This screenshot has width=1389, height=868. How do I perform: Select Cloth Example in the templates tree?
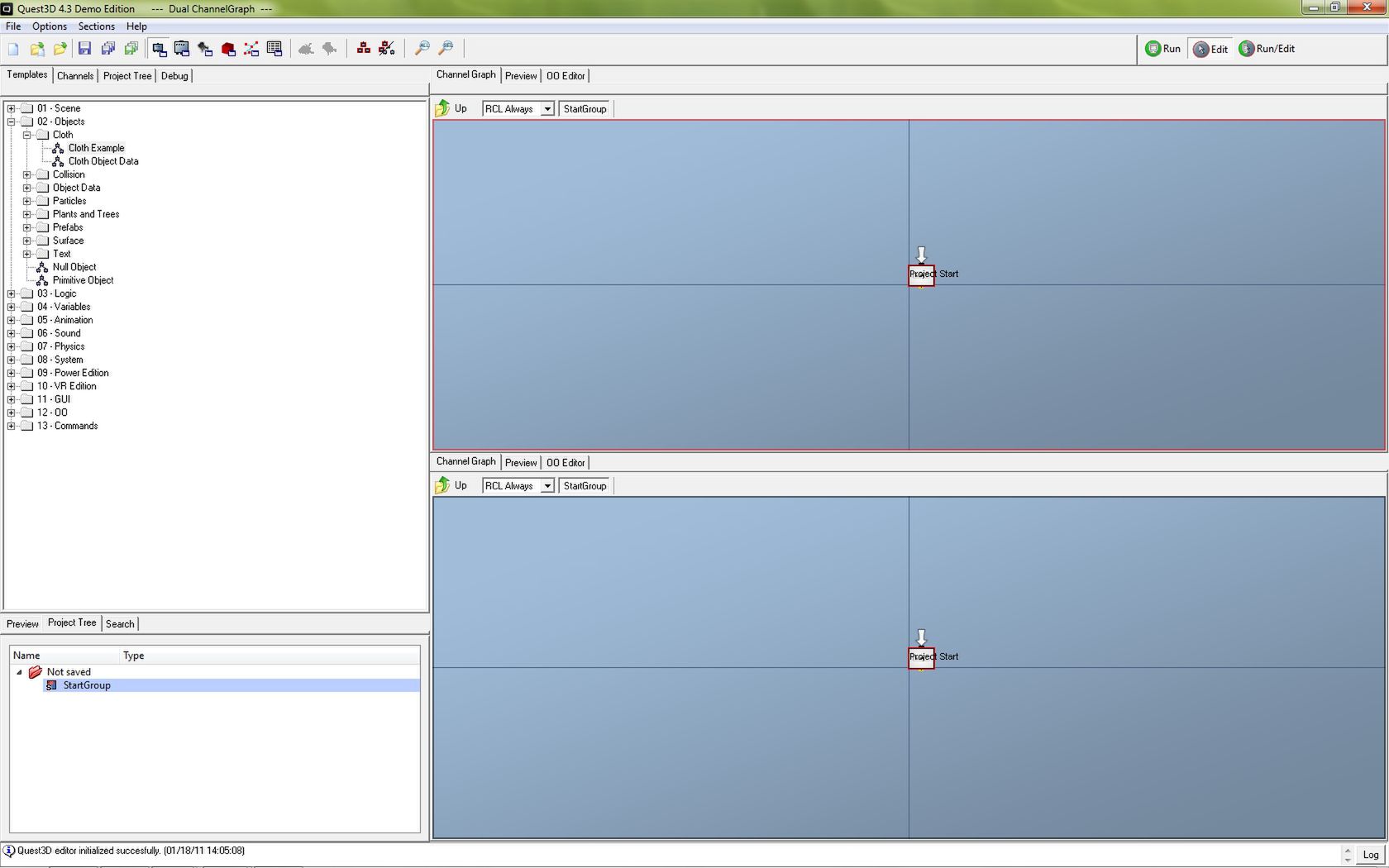[95, 147]
